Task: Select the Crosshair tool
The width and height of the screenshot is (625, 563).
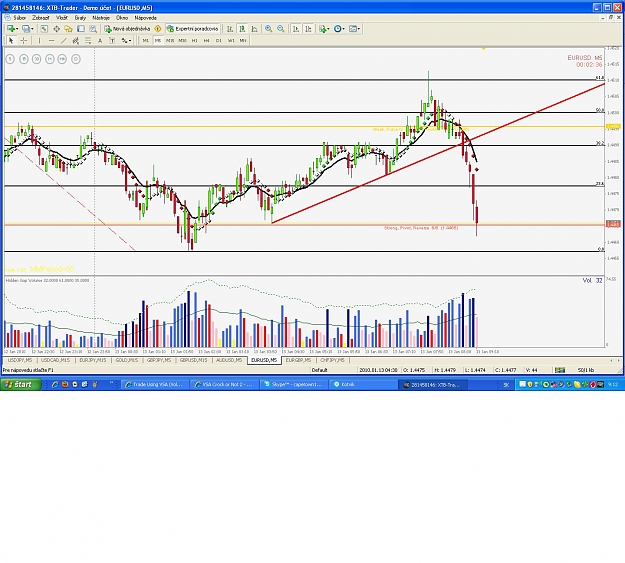Action: 24,40
